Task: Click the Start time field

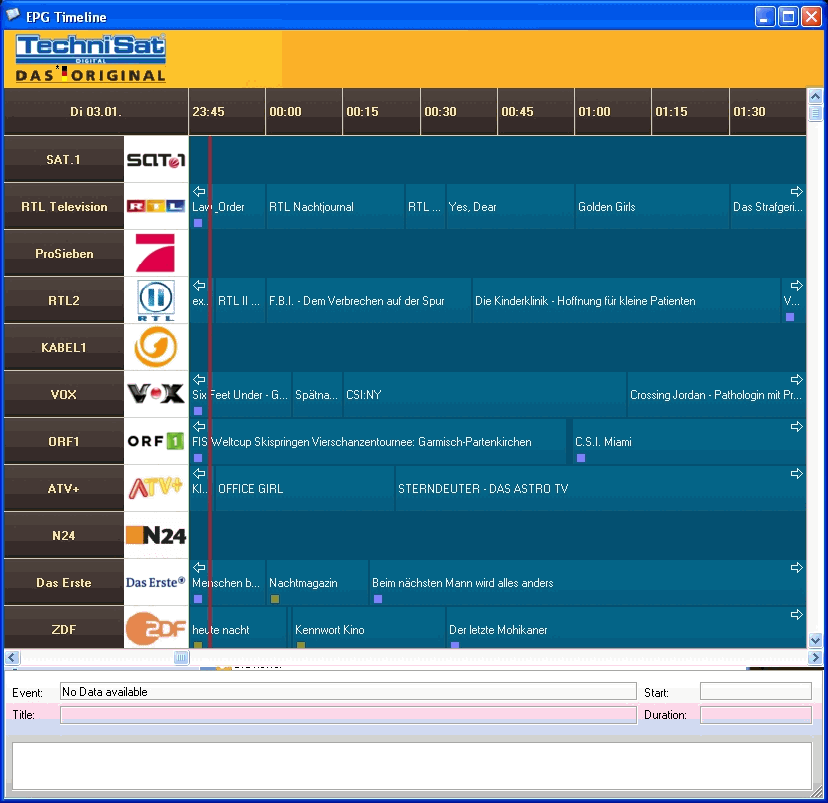Action: (x=756, y=692)
